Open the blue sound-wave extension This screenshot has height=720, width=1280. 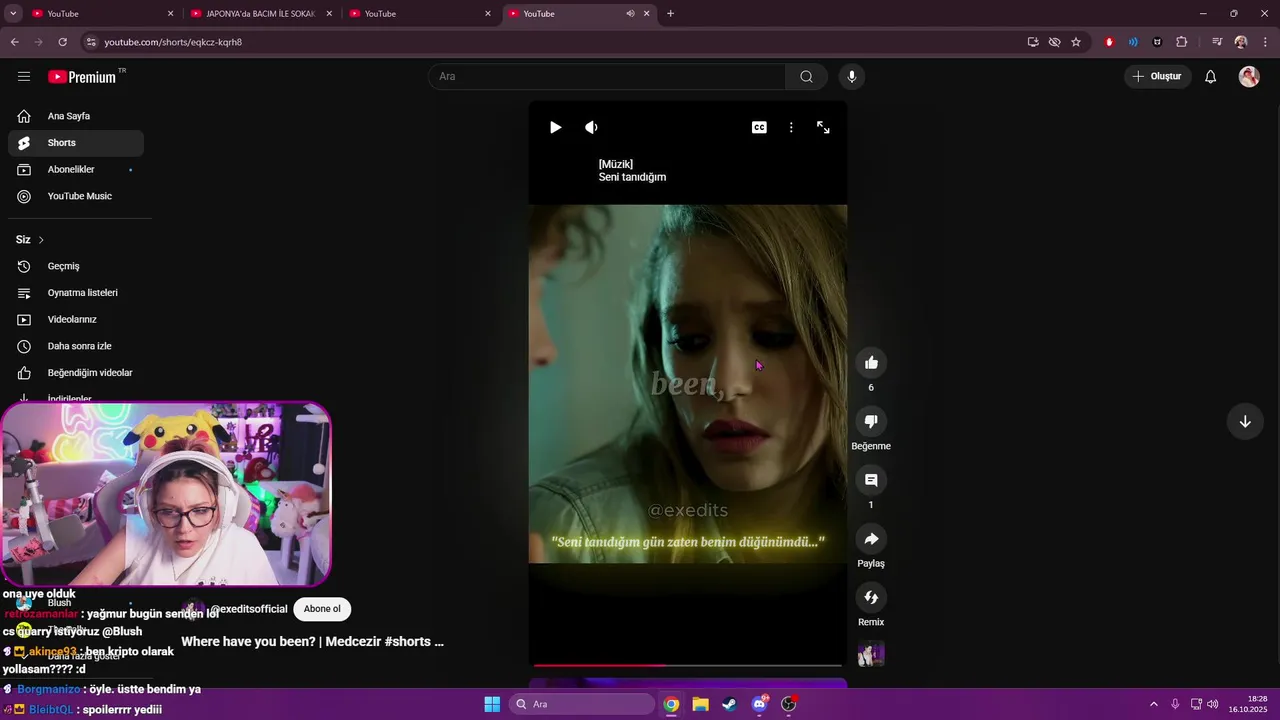[1133, 42]
